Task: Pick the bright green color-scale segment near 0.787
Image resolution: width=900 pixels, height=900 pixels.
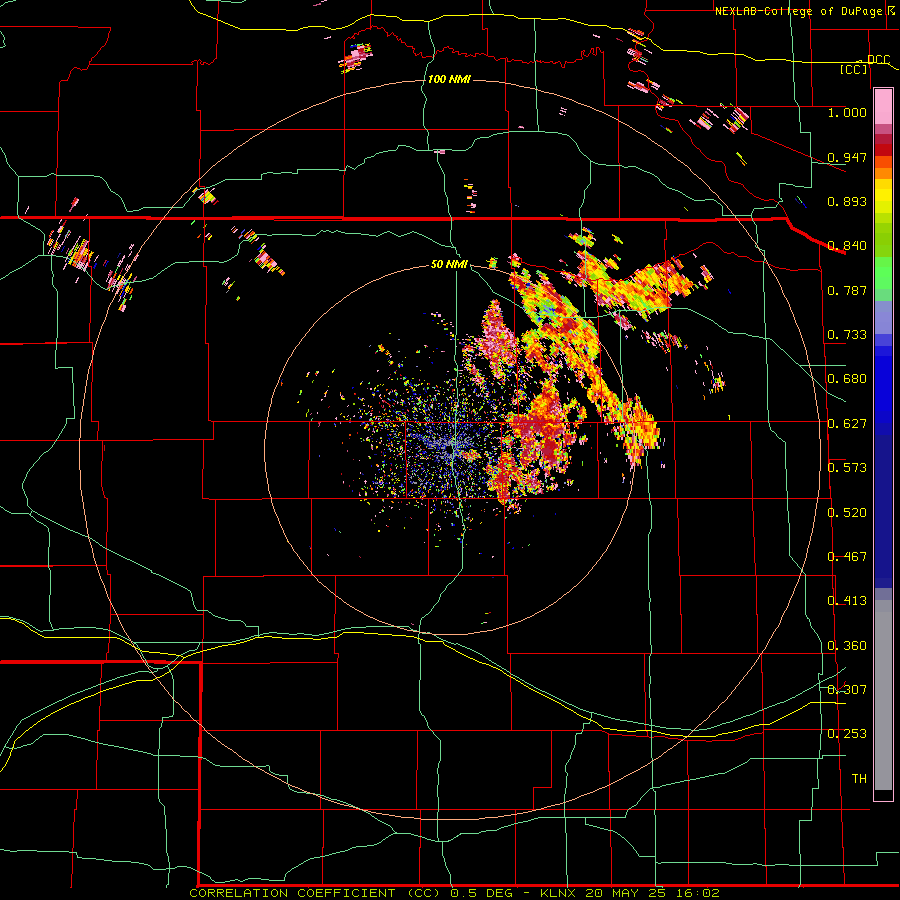Action: coord(883,274)
